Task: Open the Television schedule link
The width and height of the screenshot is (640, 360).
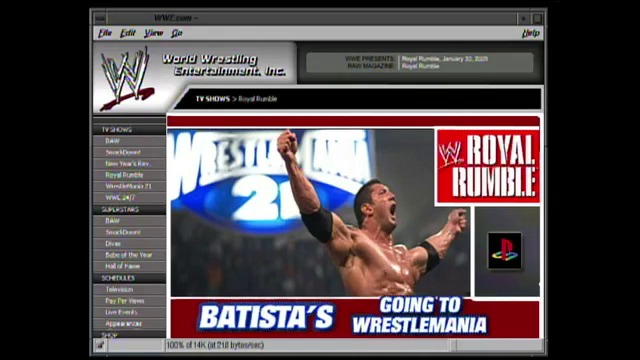Action: tap(119, 289)
